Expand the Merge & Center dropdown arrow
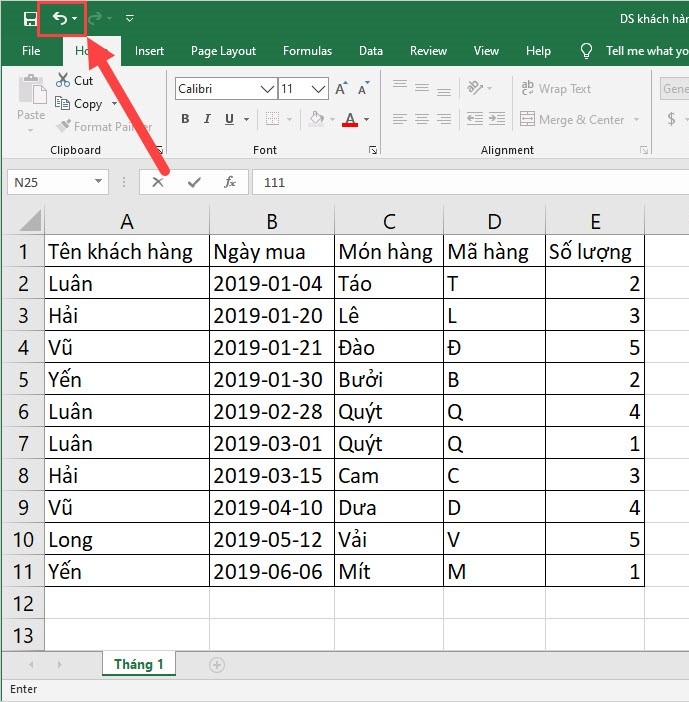689x702 pixels. point(636,120)
